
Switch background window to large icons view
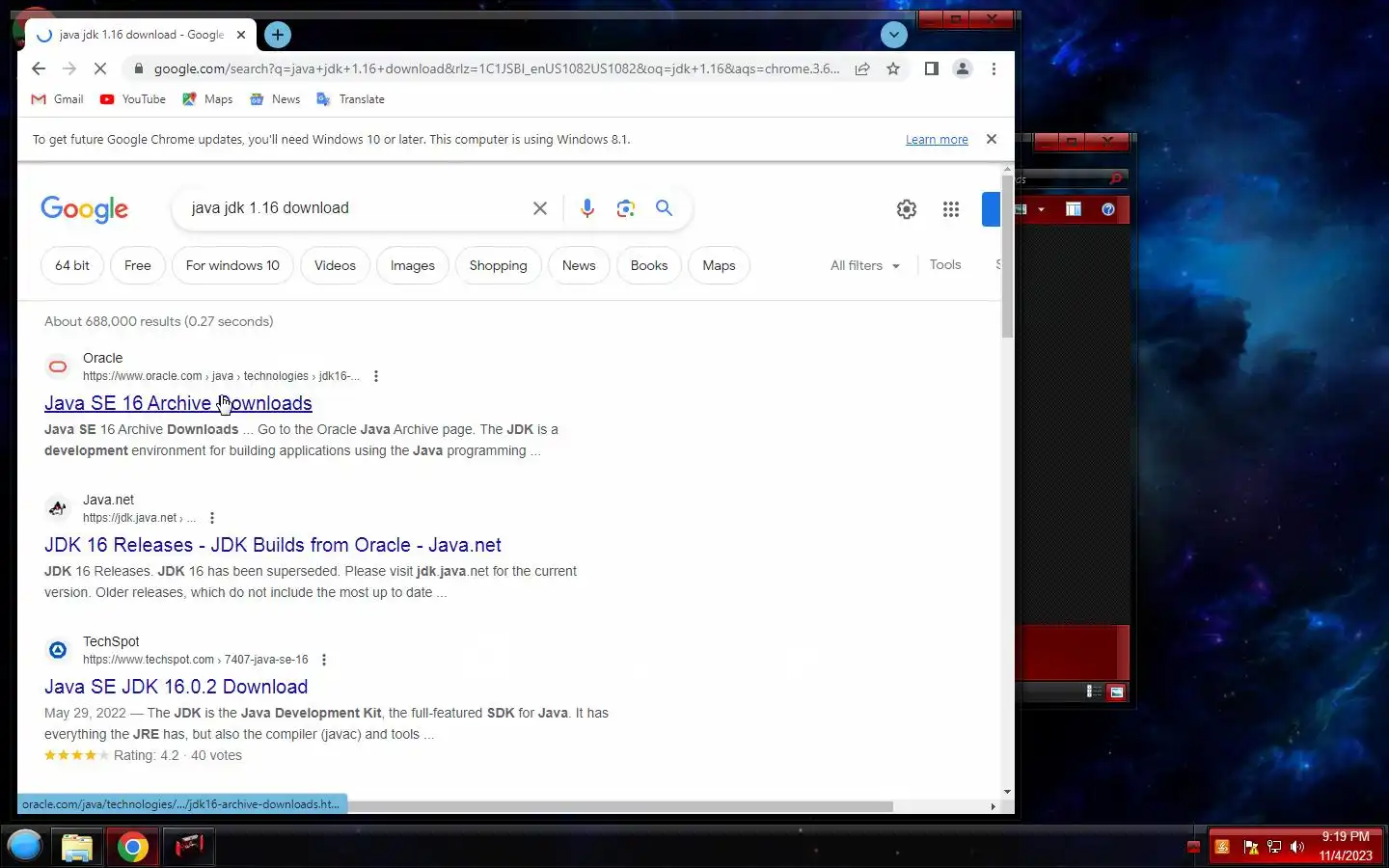click(x=1116, y=692)
